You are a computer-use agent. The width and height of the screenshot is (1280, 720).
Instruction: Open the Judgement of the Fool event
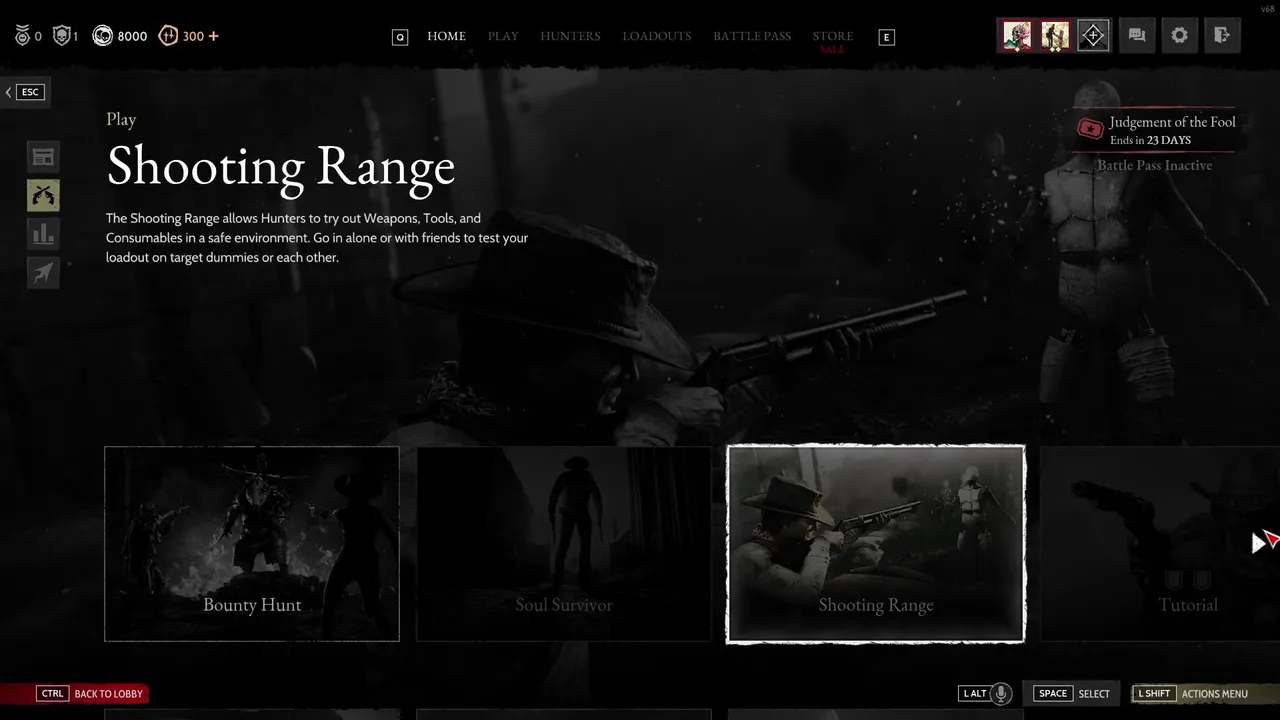pos(1172,122)
